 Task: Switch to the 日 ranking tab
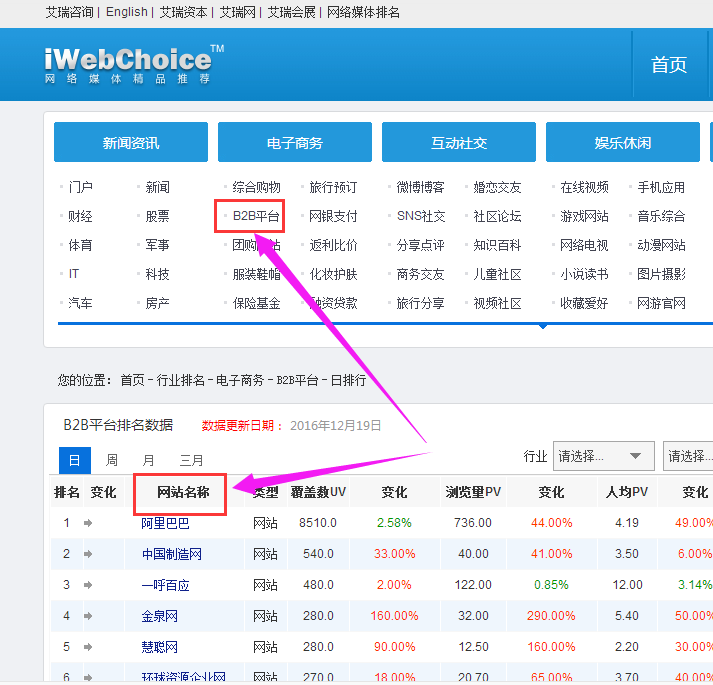(75, 460)
